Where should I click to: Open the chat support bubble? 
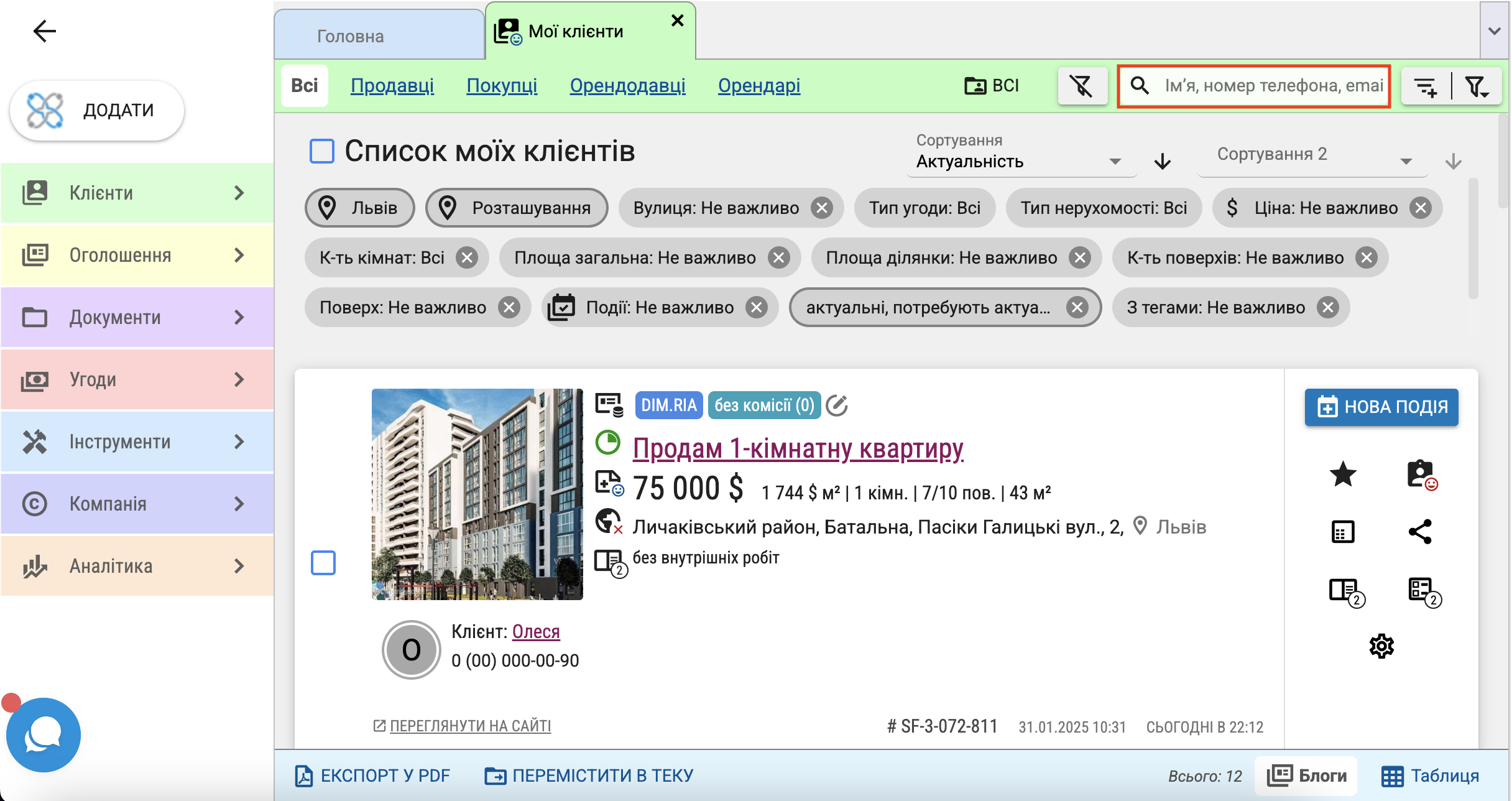pos(44,735)
